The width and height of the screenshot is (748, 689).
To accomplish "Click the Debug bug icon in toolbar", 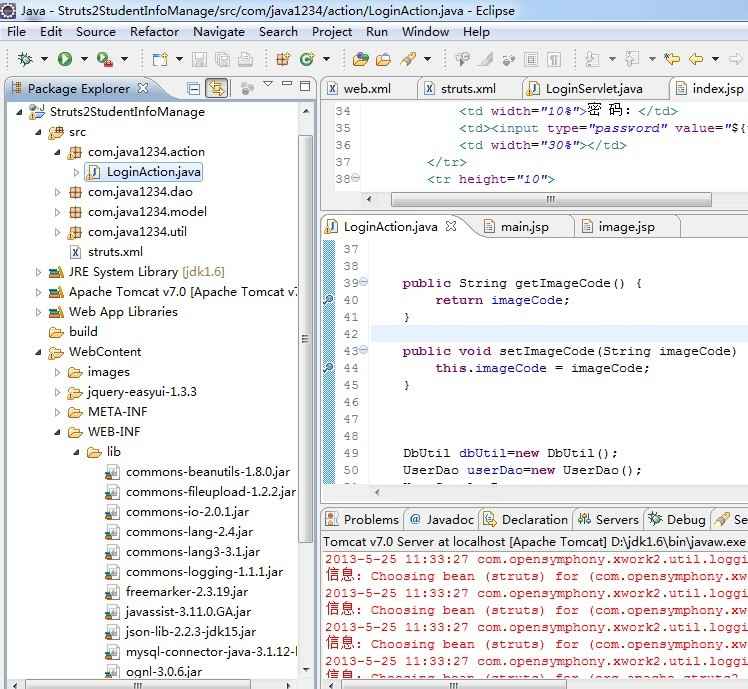I will [25, 60].
